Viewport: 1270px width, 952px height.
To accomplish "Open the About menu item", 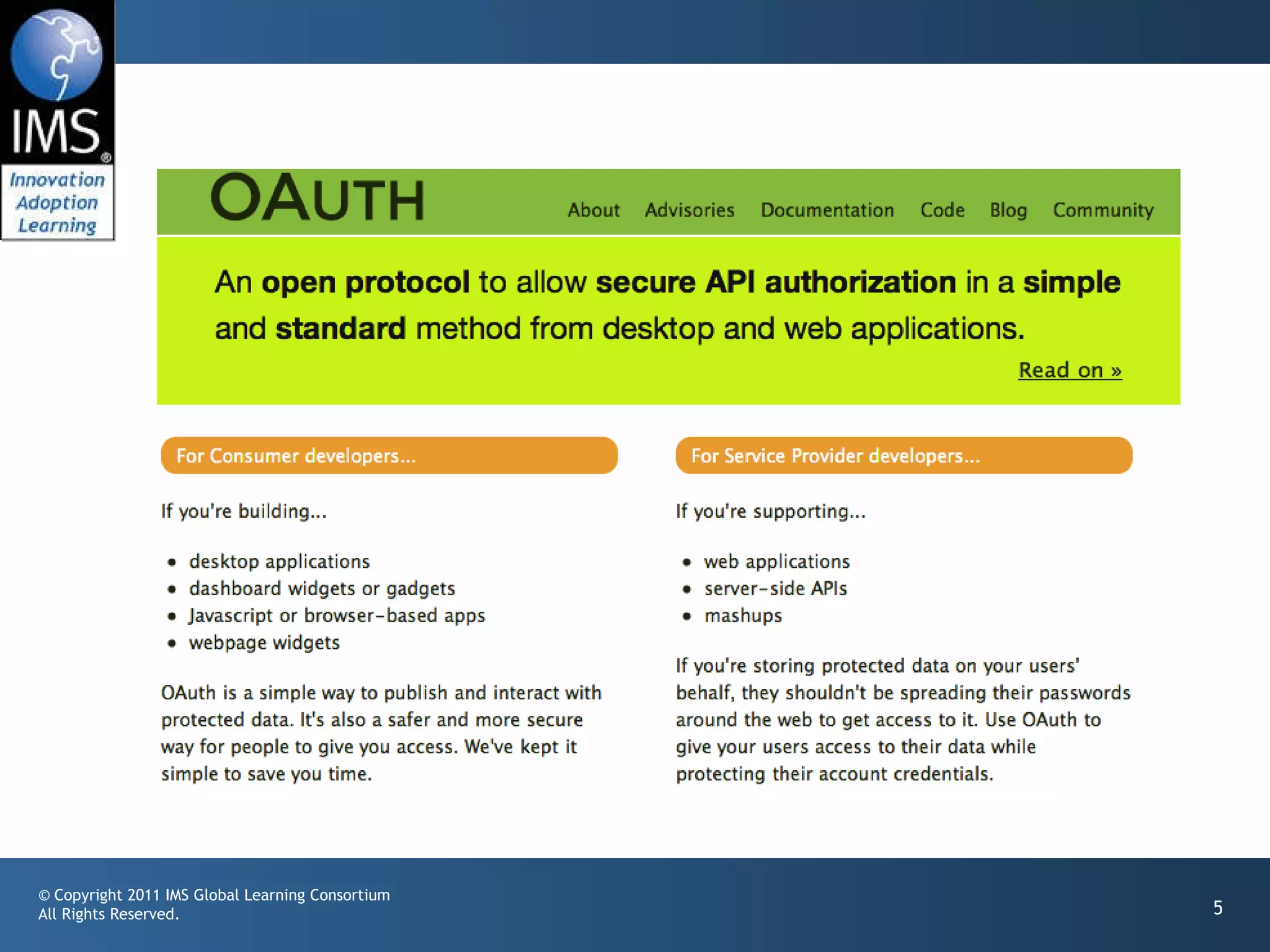I will [x=593, y=210].
